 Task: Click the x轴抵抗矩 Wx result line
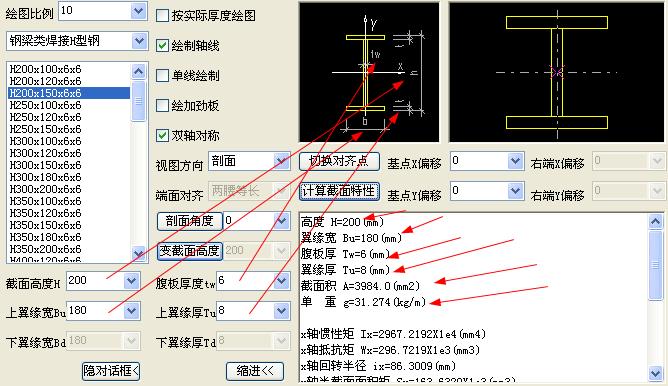[x=390, y=350]
